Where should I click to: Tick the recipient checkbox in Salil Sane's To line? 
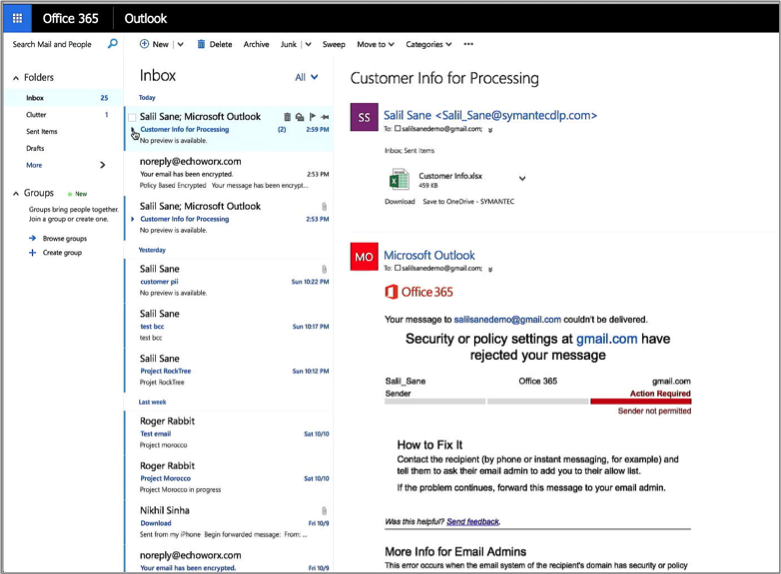pos(397,129)
